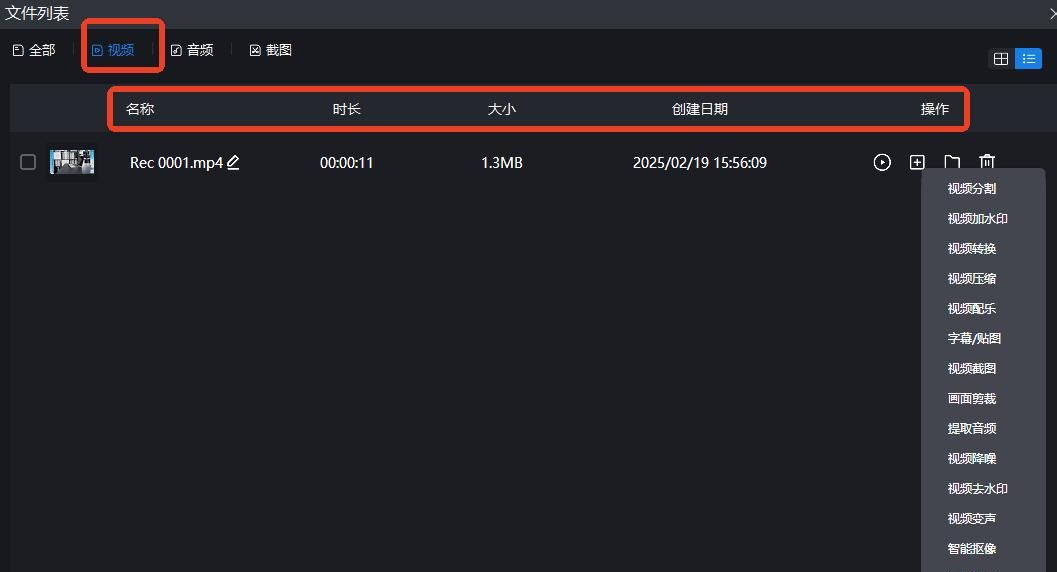Show all files with the 全部 tab

(x=34, y=50)
